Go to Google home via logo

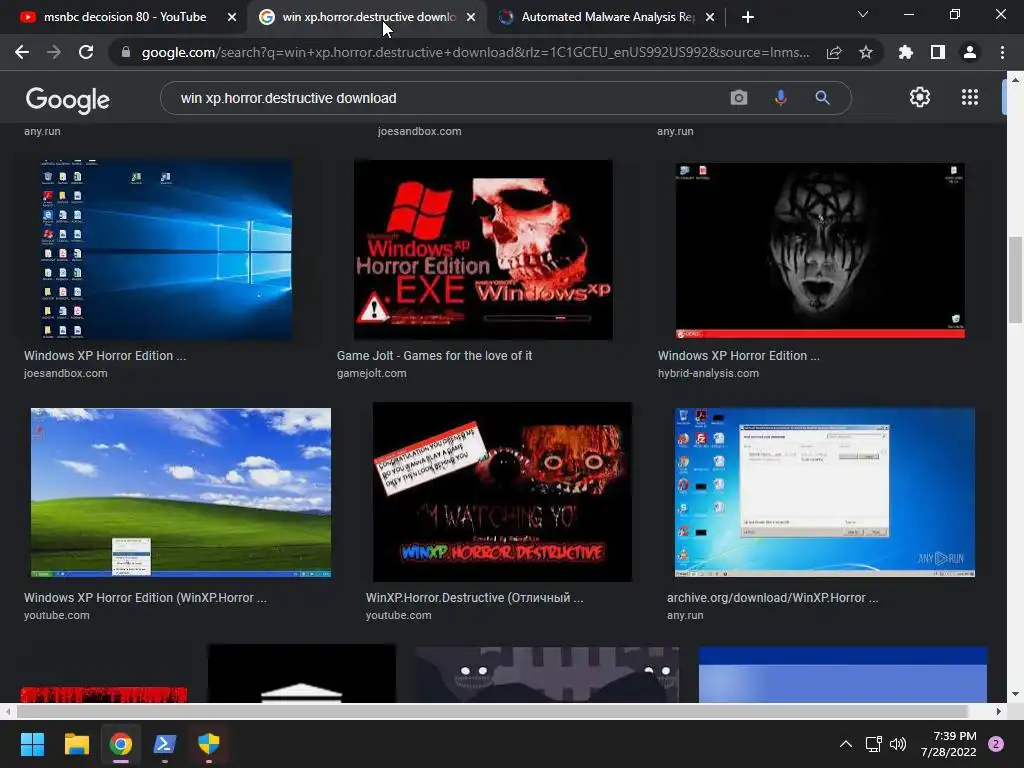pyautogui.click(x=68, y=99)
